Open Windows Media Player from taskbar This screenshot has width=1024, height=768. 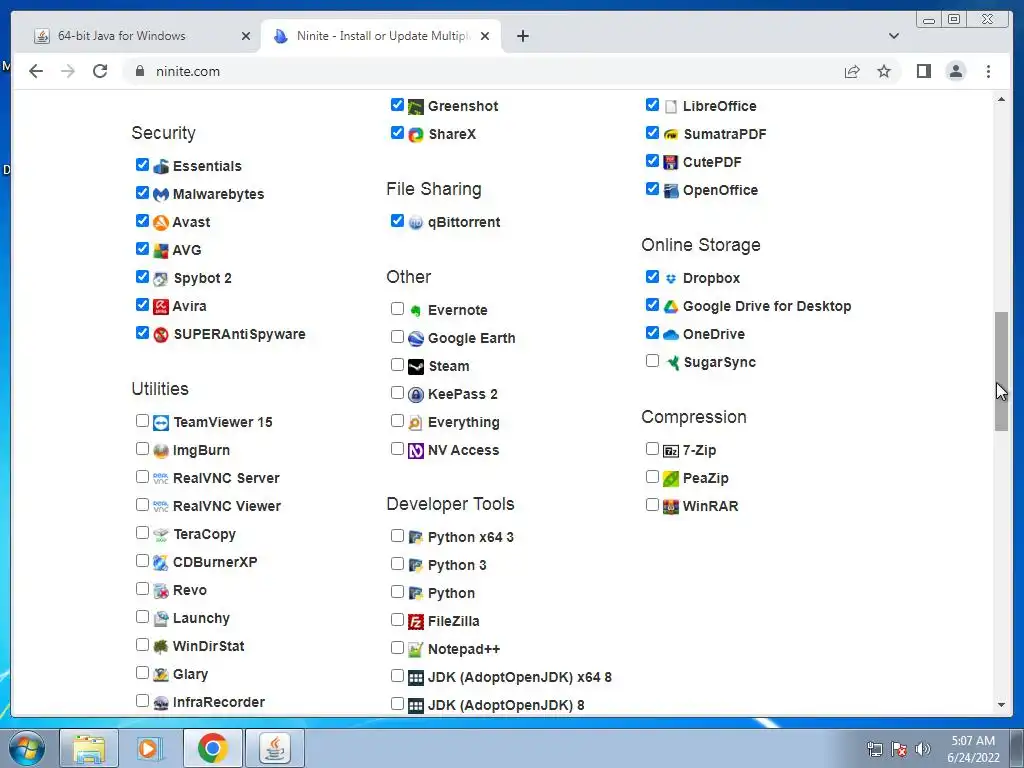coord(150,748)
